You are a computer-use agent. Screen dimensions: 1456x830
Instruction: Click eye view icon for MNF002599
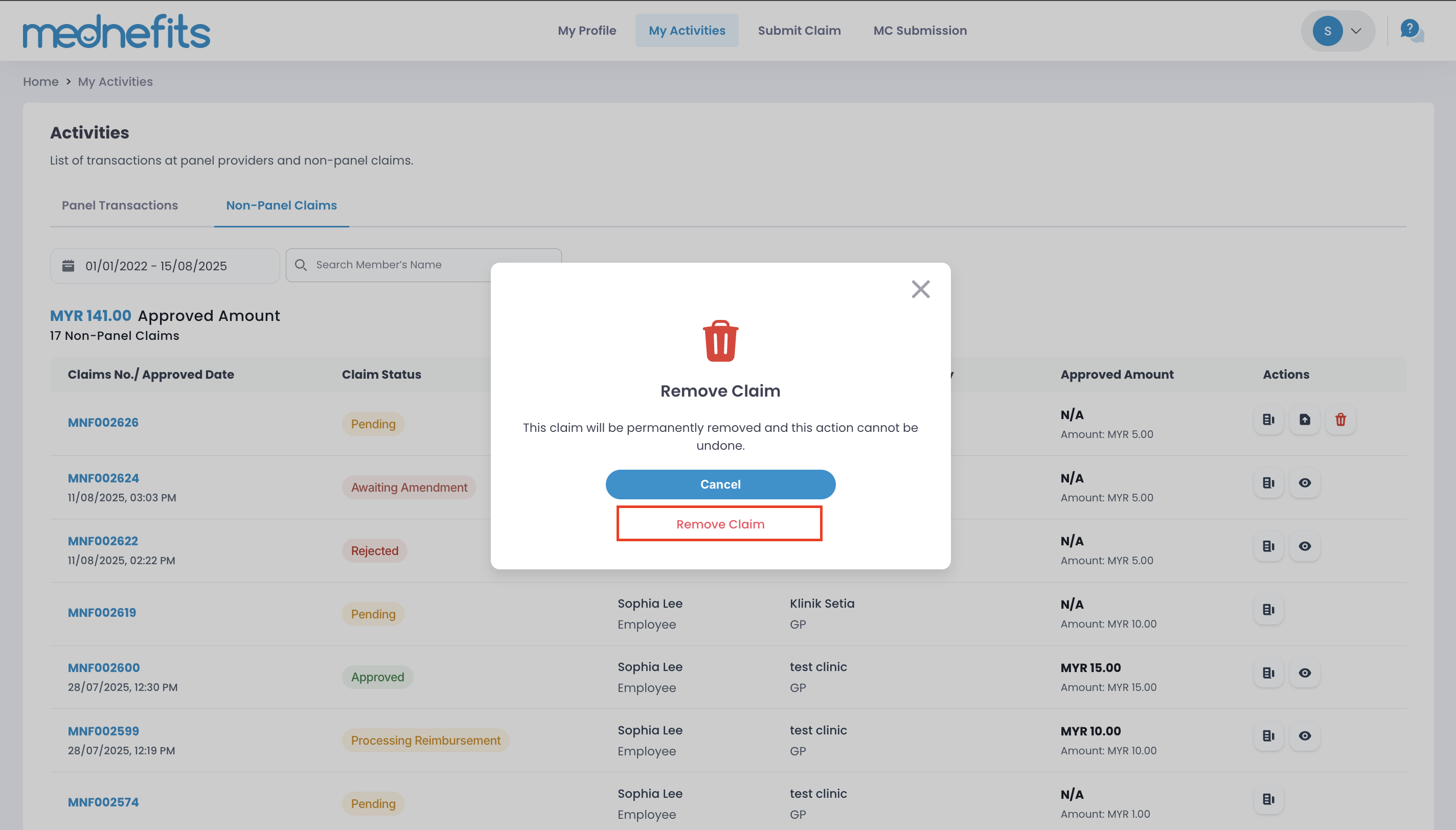[x=1304, y=736]
